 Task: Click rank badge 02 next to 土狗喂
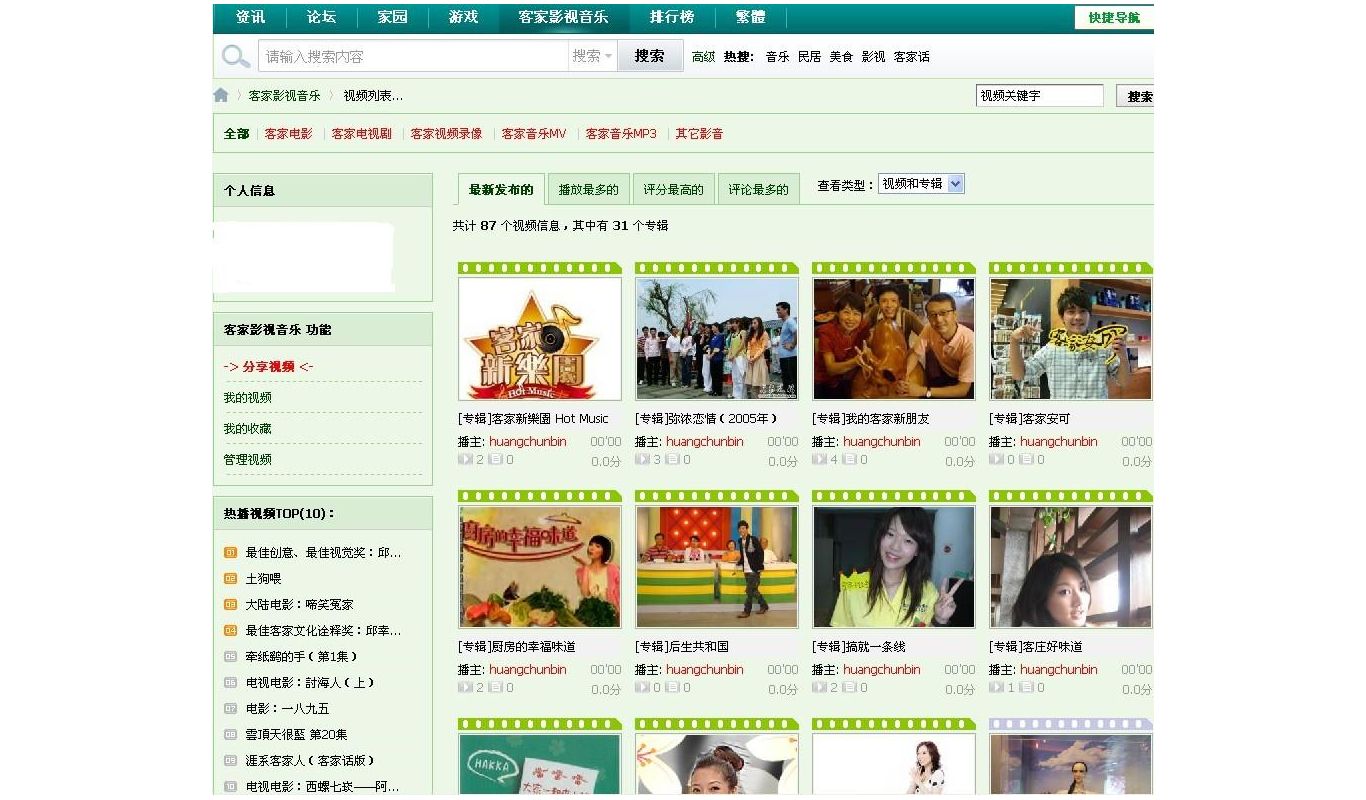[x=230, y=578]
